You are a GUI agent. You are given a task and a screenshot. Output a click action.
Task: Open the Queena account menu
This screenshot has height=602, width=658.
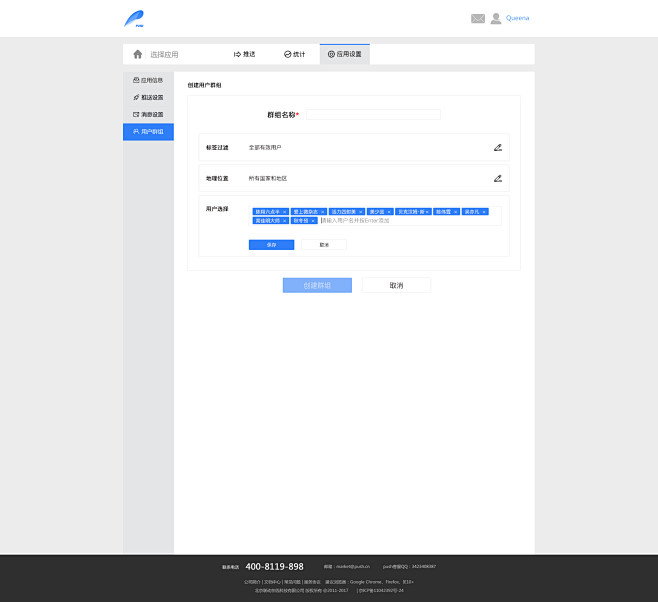tap(518, 18)
